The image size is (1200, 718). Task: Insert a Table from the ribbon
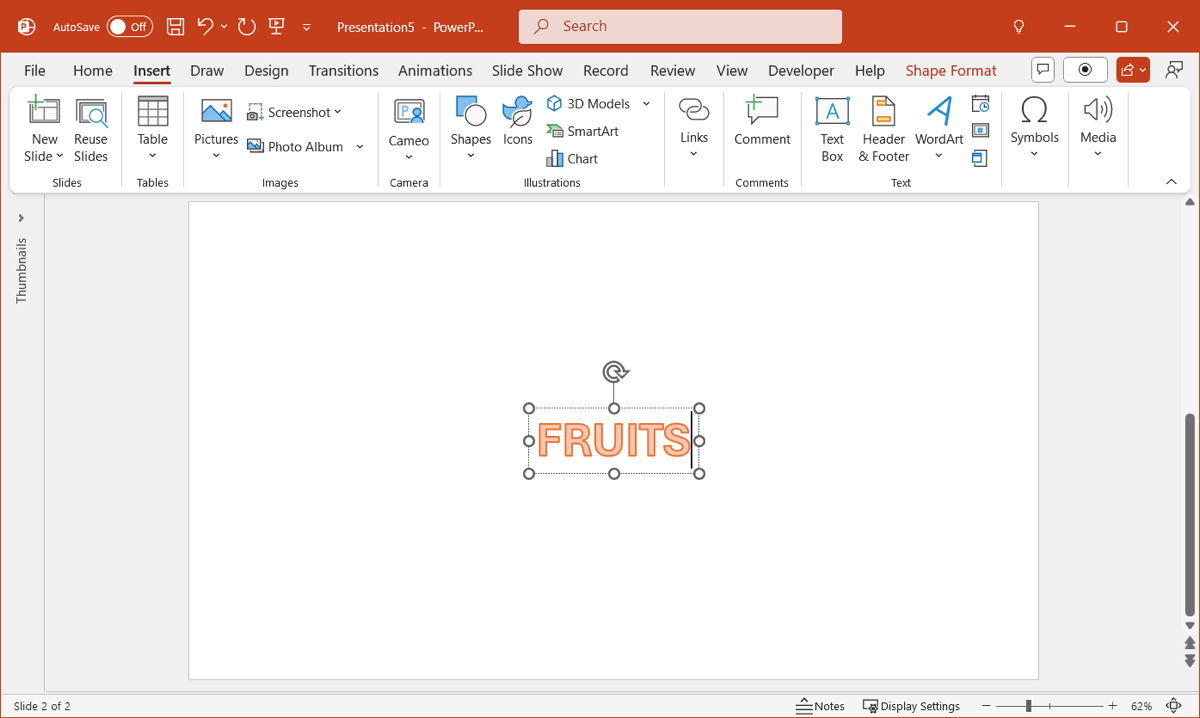153,129
